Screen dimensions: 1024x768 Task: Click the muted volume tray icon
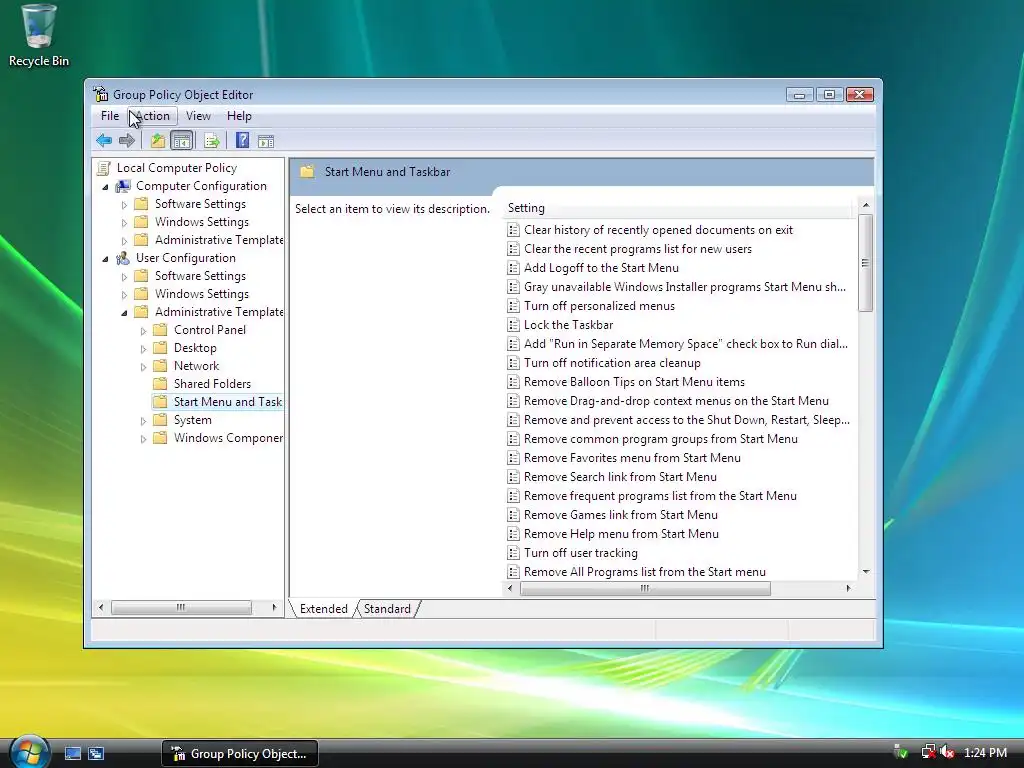947,753
